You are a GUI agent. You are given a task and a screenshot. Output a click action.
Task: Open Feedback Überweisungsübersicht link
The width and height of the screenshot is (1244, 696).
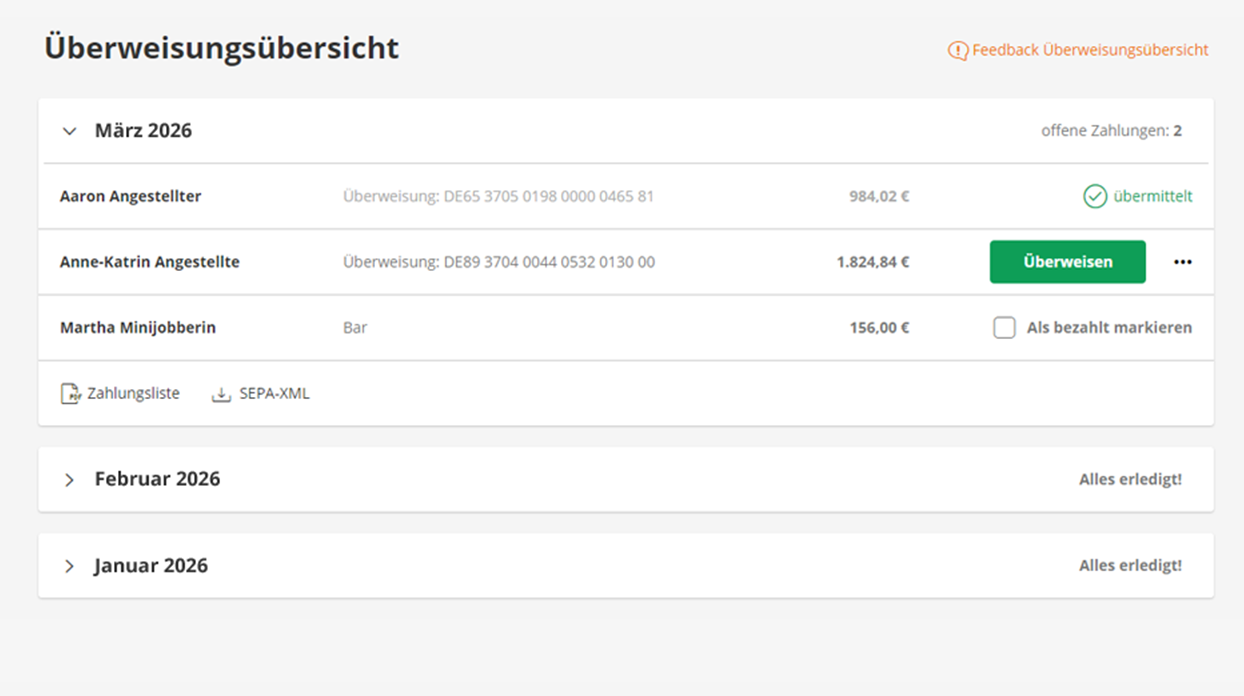[1090, 50]
